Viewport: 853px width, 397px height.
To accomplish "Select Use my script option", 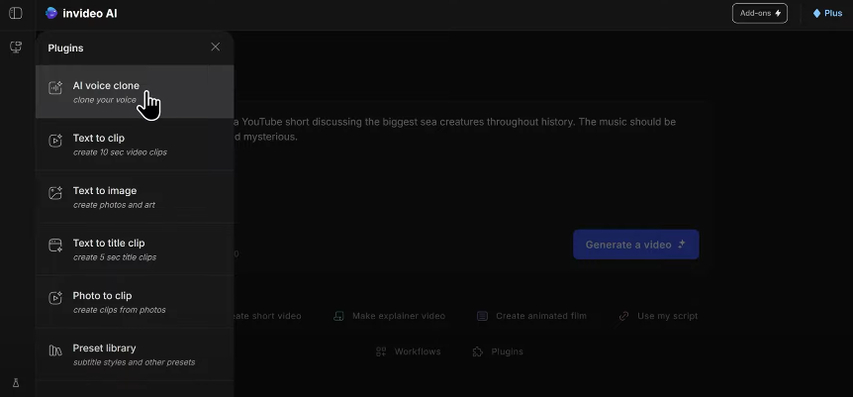I will [x=658, y=316].
